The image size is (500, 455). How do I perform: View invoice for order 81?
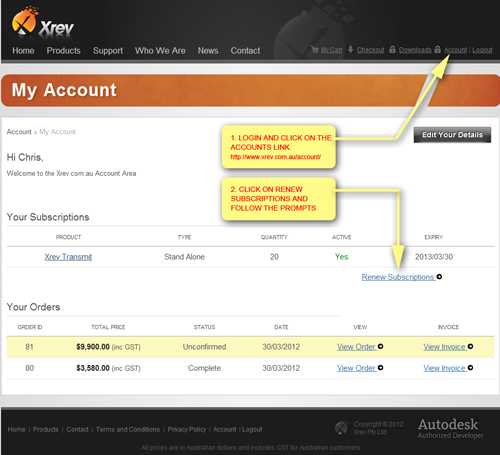pos(445,347)
